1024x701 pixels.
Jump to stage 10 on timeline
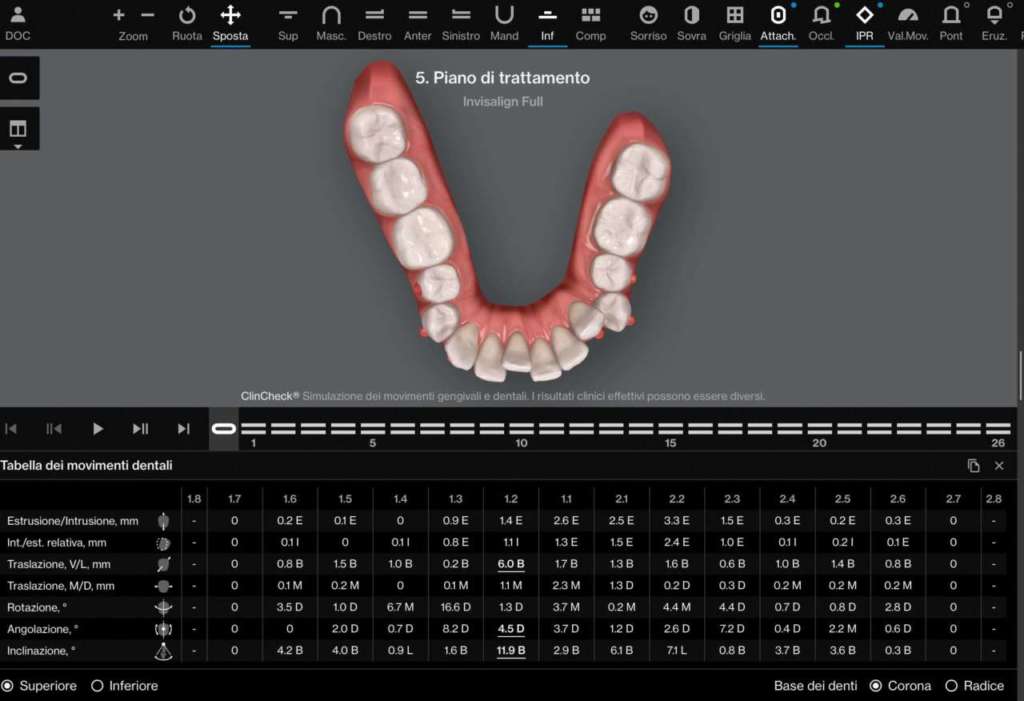(522, 429)
